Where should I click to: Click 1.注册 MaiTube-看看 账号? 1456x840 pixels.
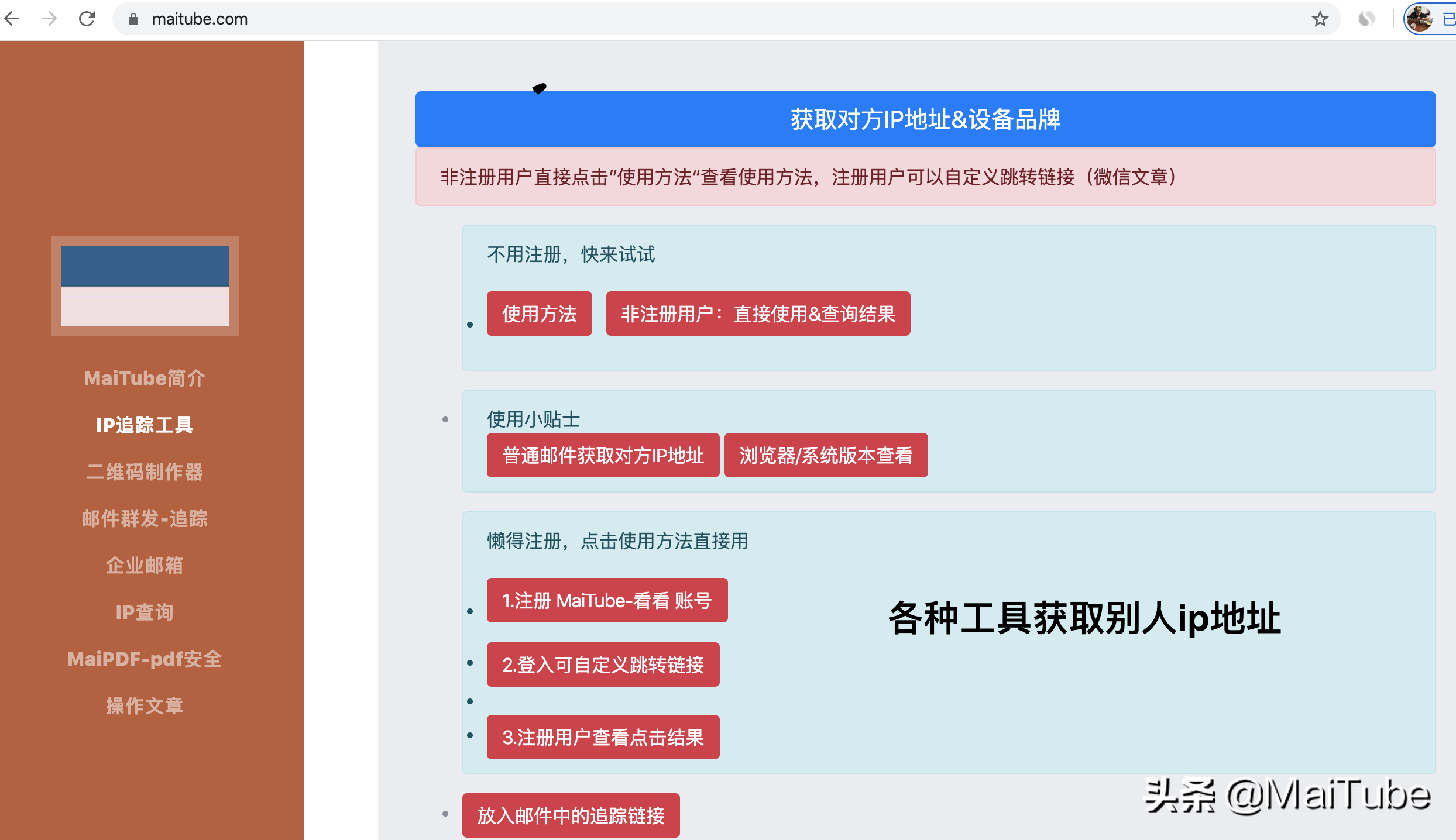tap(607, 601)
